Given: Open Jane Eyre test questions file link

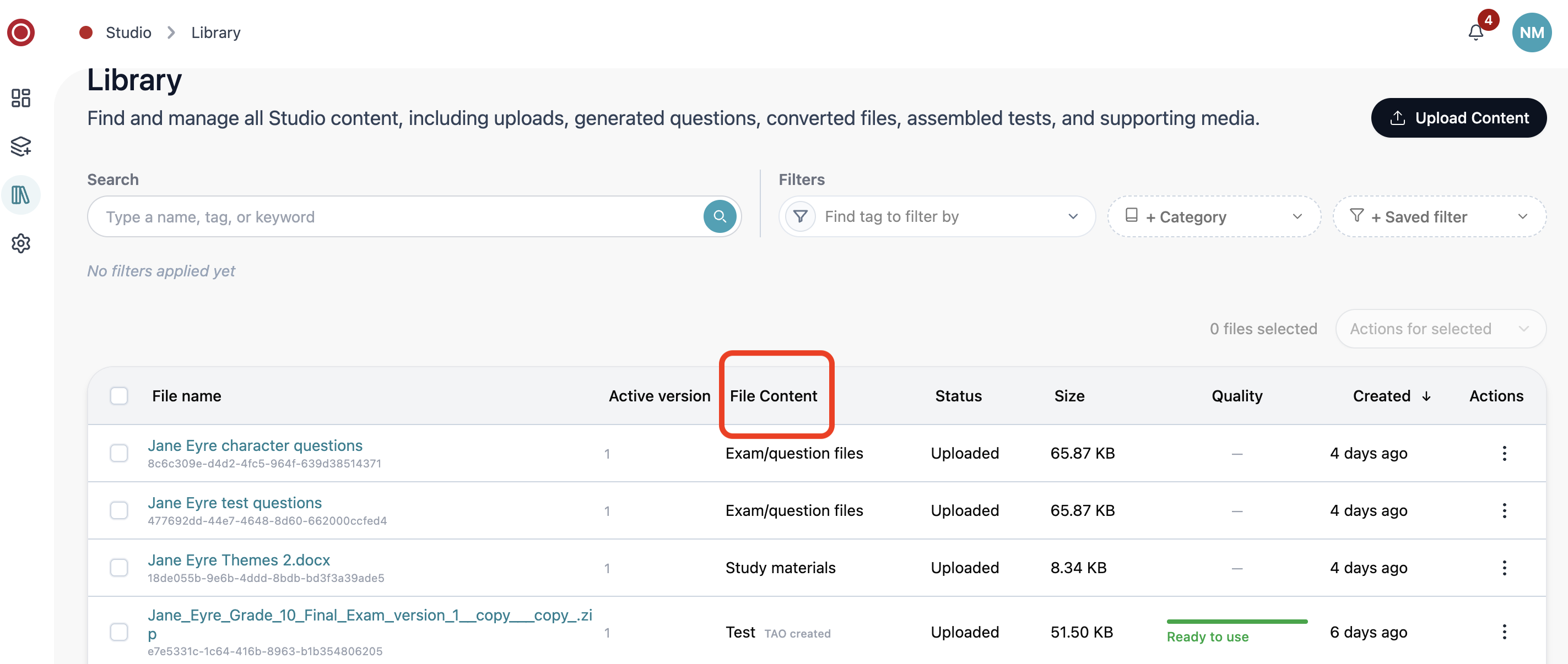Looking at the screenshot, I should click(x=235, y=503).
